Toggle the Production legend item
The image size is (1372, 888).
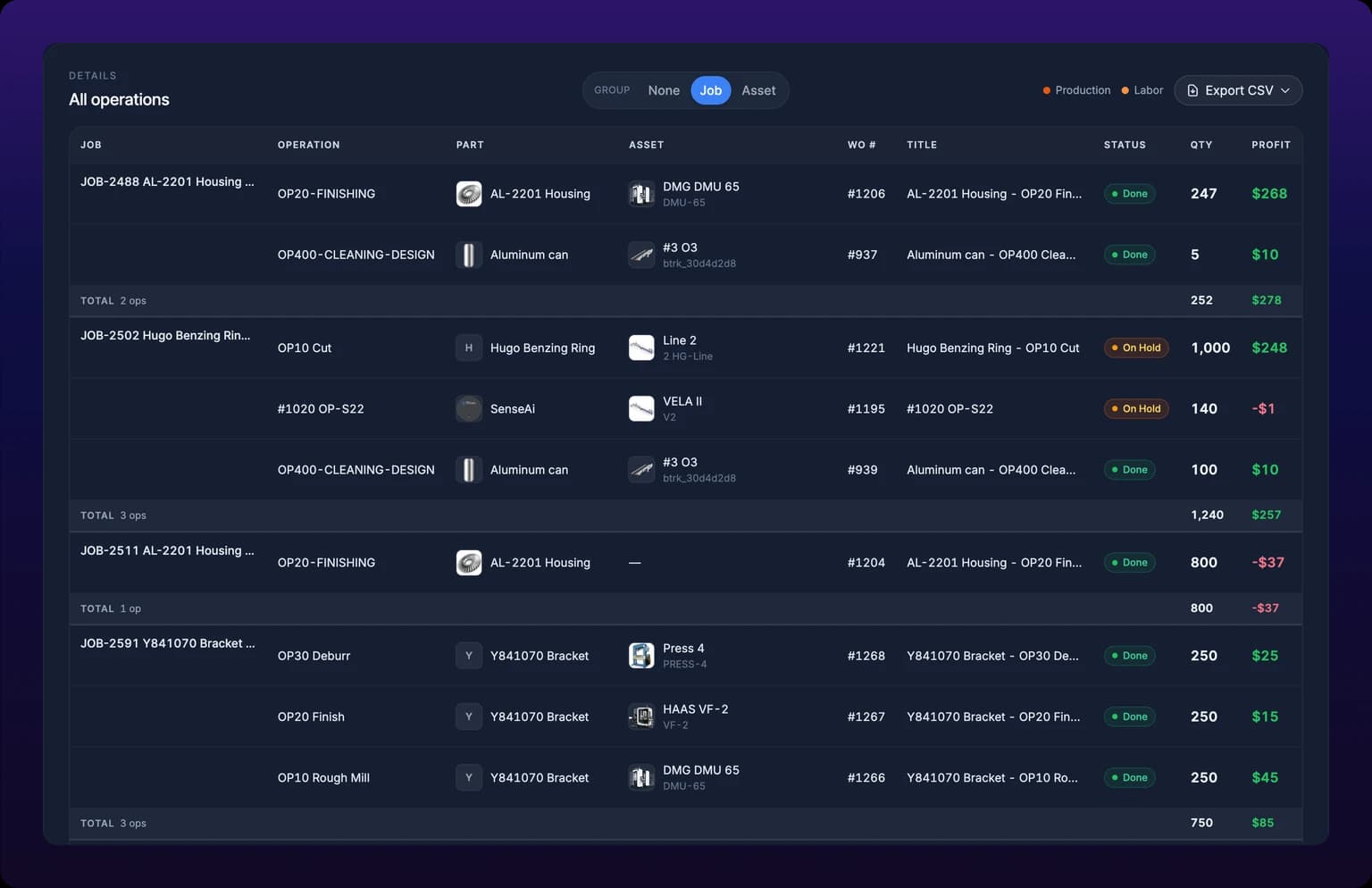tap(1076, 90)
